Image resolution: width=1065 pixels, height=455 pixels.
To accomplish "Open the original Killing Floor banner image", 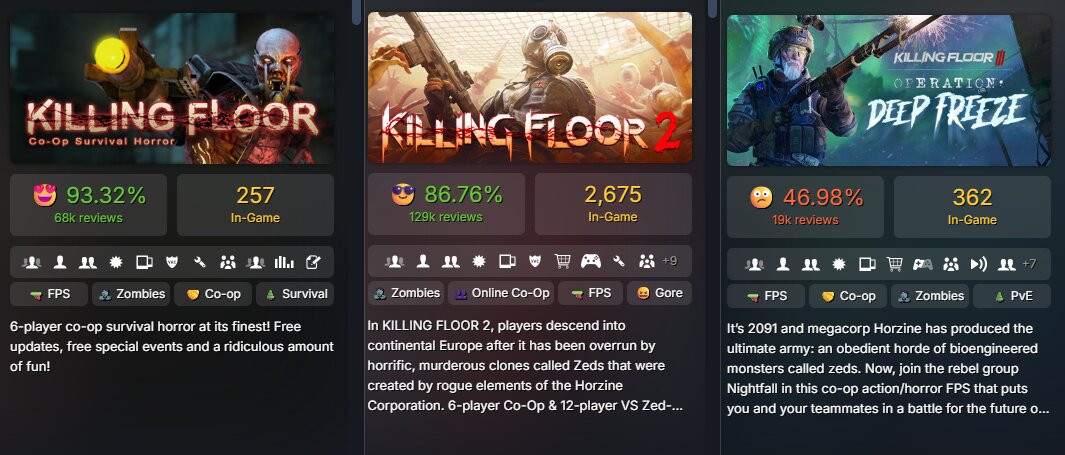I will pyautogui.click(x=172, y=87).
